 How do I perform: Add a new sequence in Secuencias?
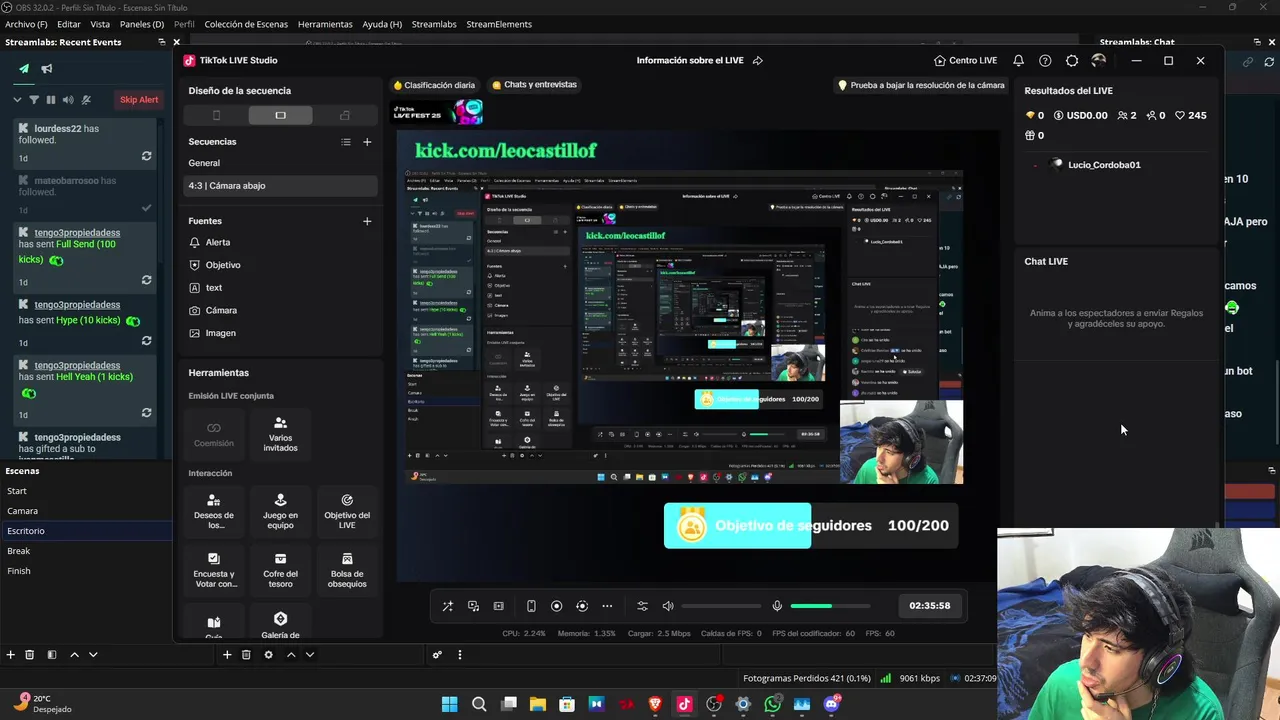pyautogui.click(x=367, y=142)
